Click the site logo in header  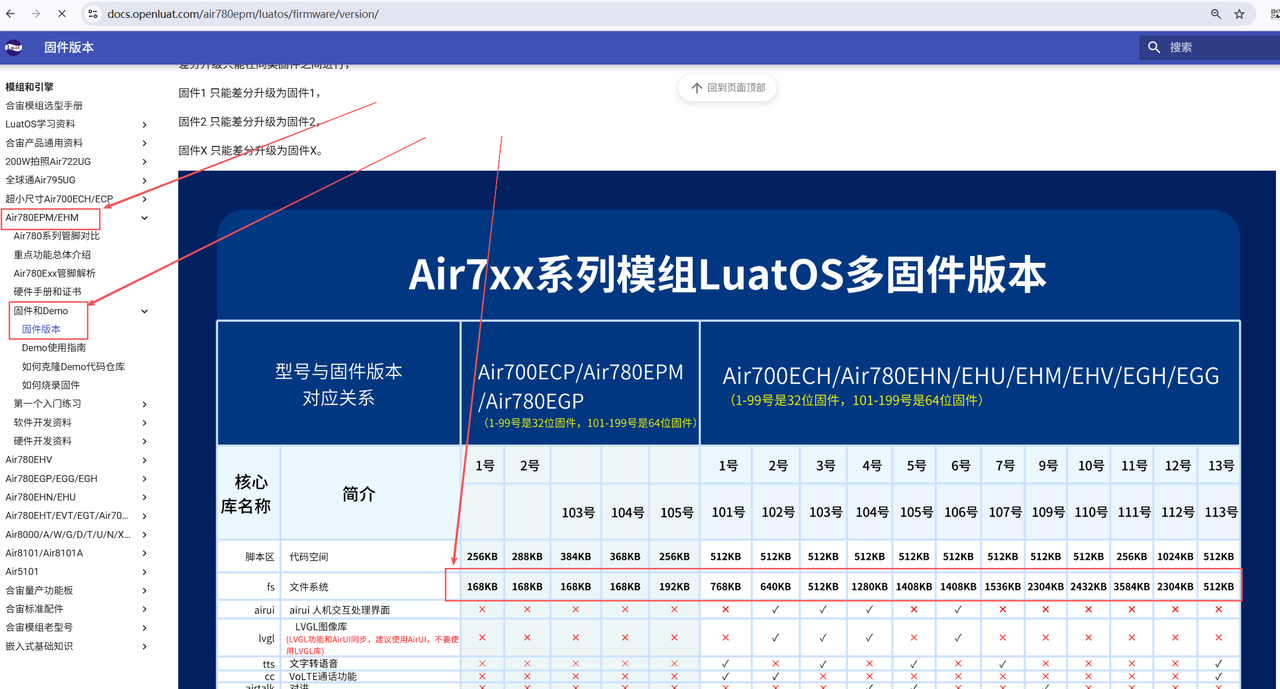(14, 47)
